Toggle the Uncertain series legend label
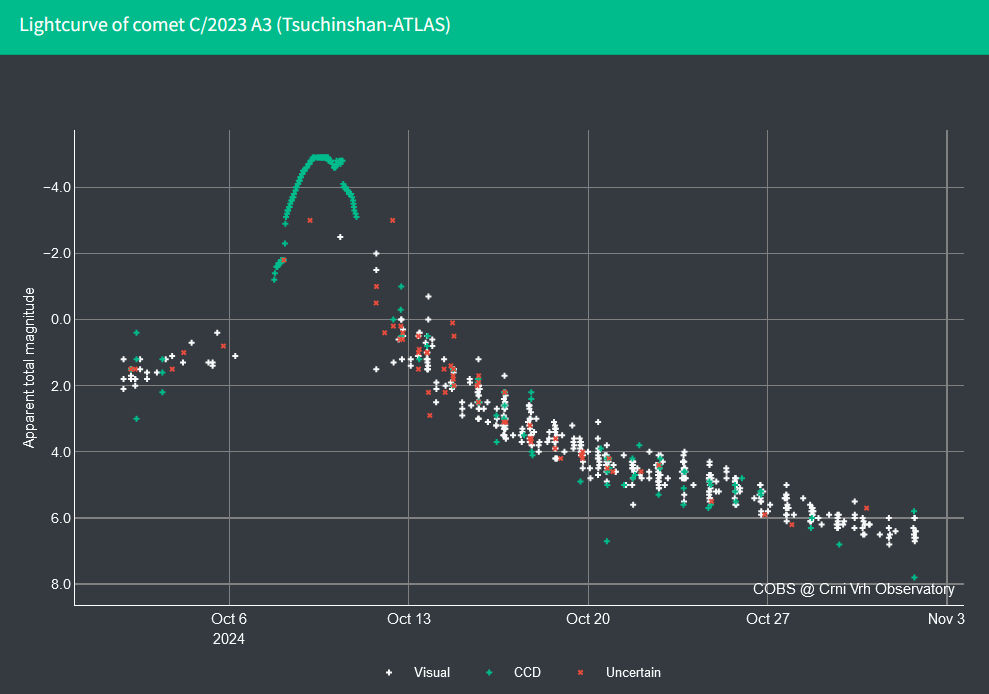Screen dimensions: 989x694 [x=632, y=673]
